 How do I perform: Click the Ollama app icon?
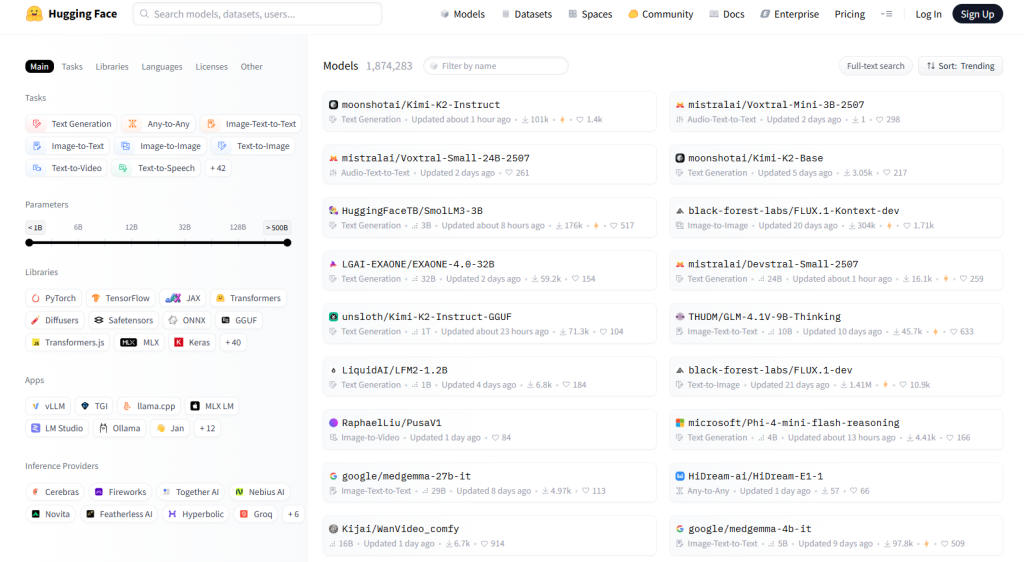pos(103,428)
